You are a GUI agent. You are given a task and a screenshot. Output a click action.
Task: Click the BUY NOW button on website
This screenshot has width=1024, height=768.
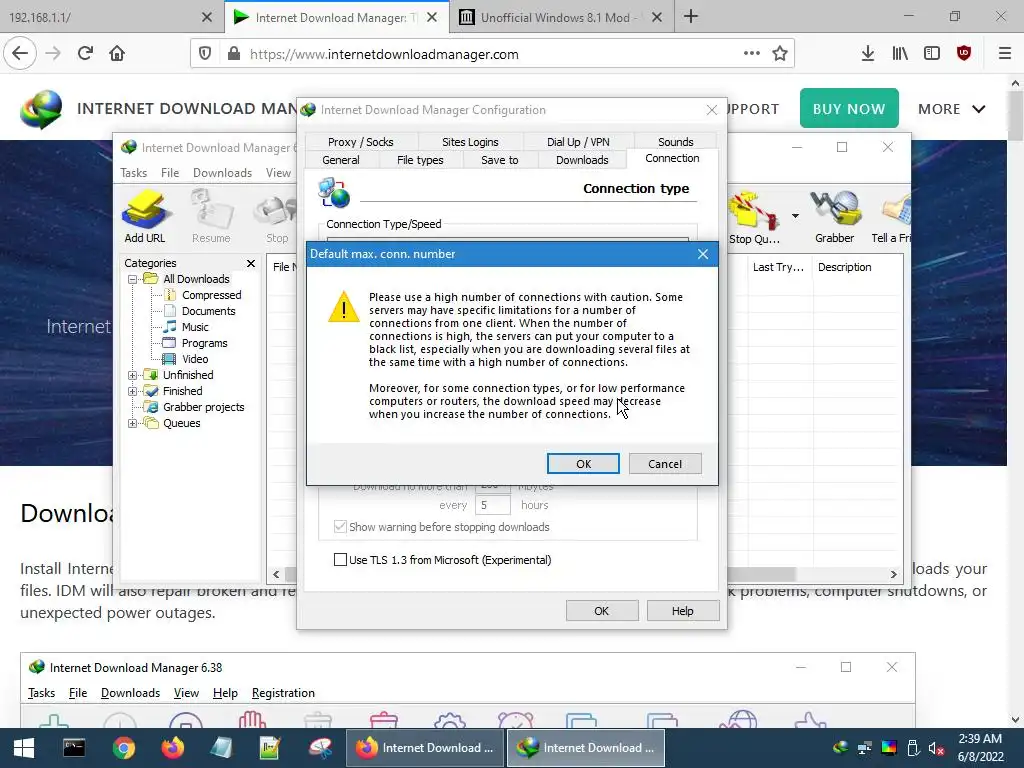pyautogui.click(x=849, y=108)
